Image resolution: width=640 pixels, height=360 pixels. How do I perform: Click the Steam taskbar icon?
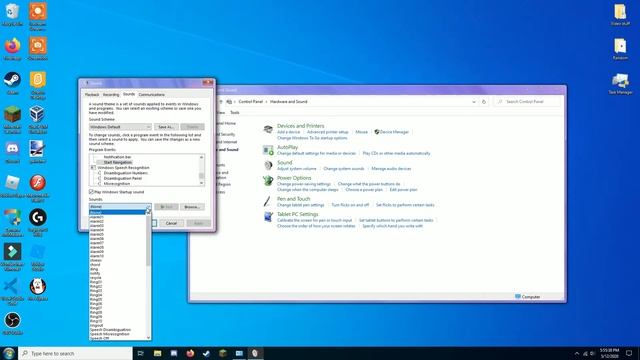point(206,353)
